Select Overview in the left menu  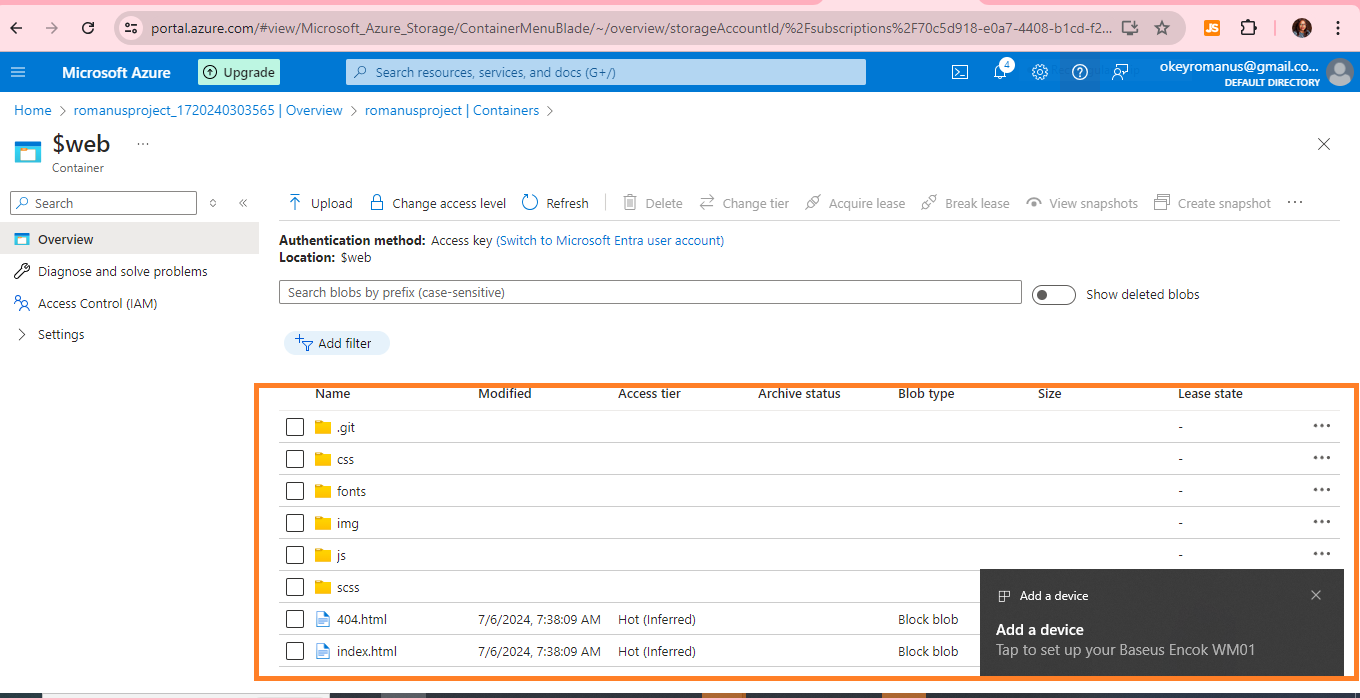point(130,239)
